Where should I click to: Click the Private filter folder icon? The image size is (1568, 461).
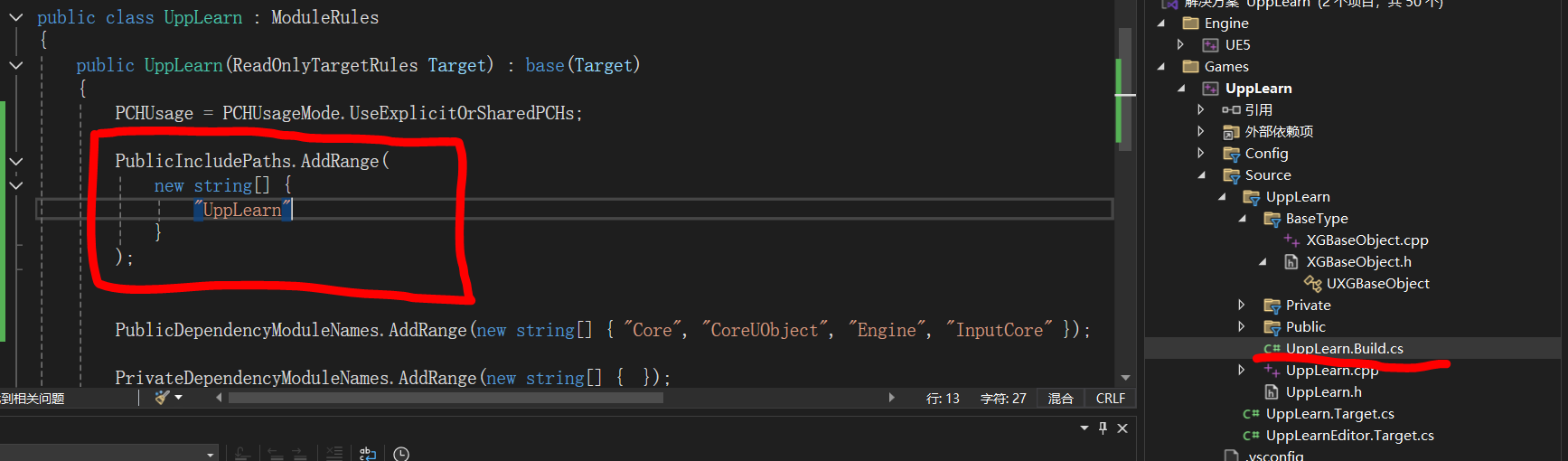1272,306
